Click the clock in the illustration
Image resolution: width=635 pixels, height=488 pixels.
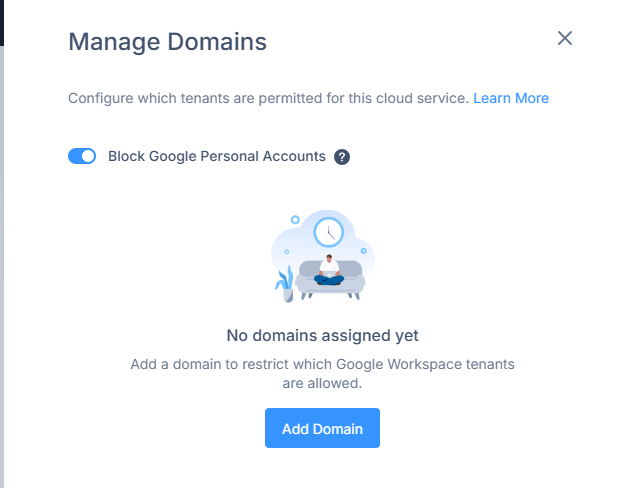click(x=328, y=232)
